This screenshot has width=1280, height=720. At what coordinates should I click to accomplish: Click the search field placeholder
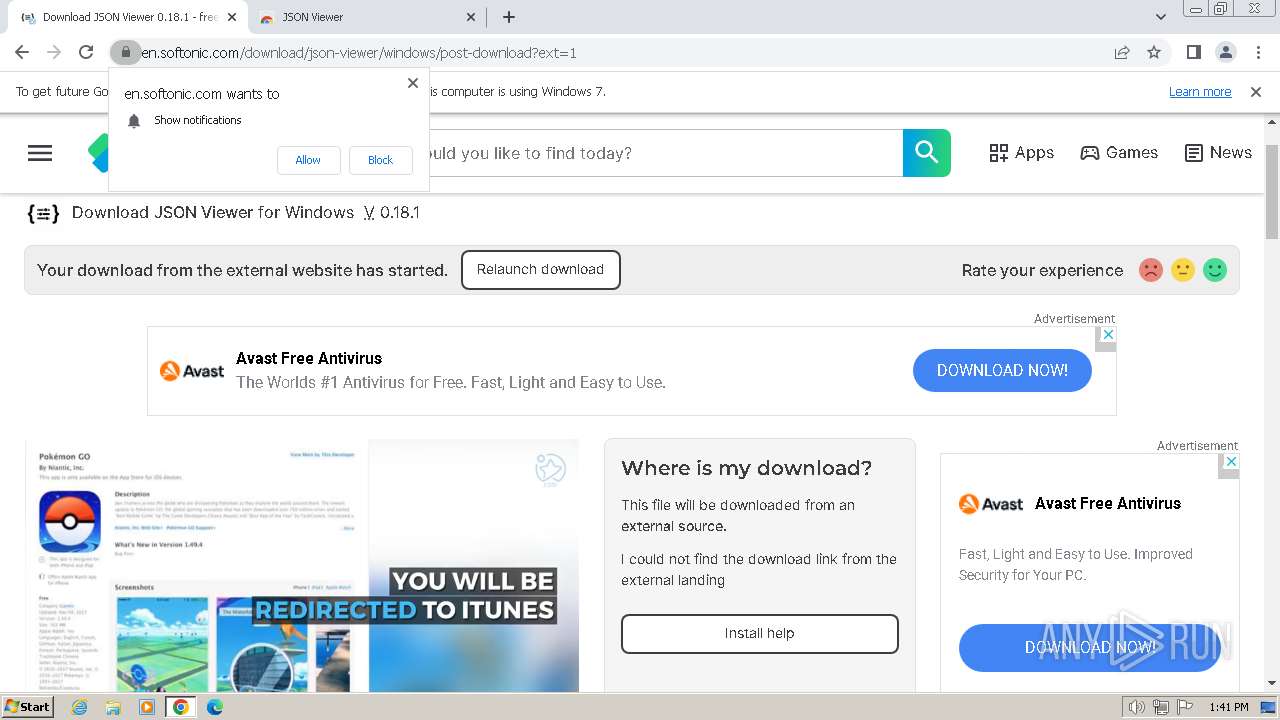coord(530,153)
